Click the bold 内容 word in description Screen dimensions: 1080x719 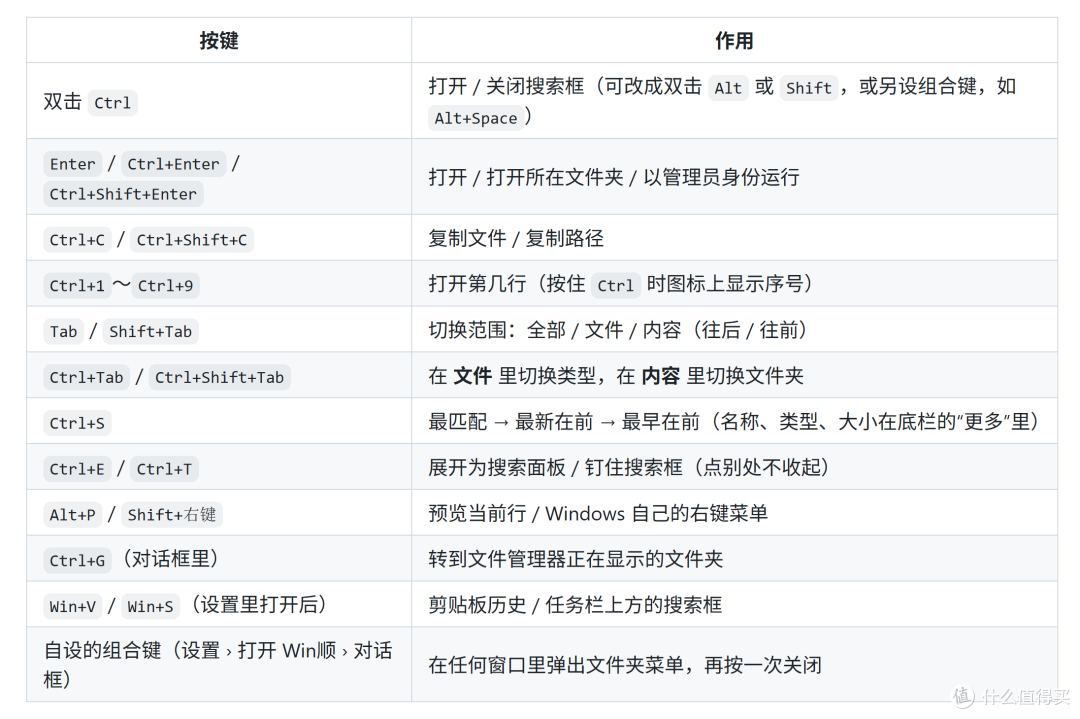pyautogui.click(x=661, y=376)
